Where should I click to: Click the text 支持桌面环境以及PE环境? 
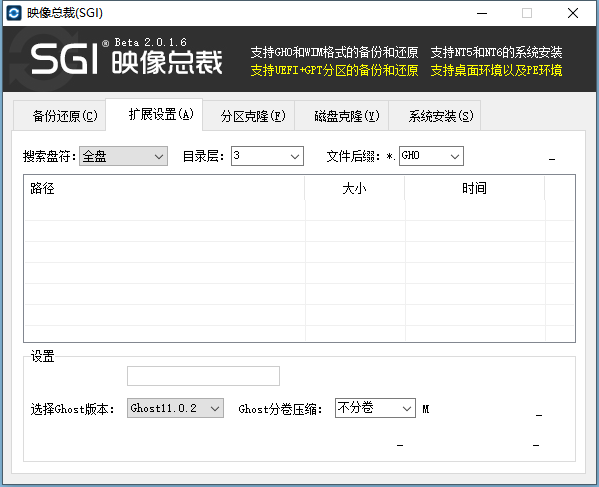496,71
